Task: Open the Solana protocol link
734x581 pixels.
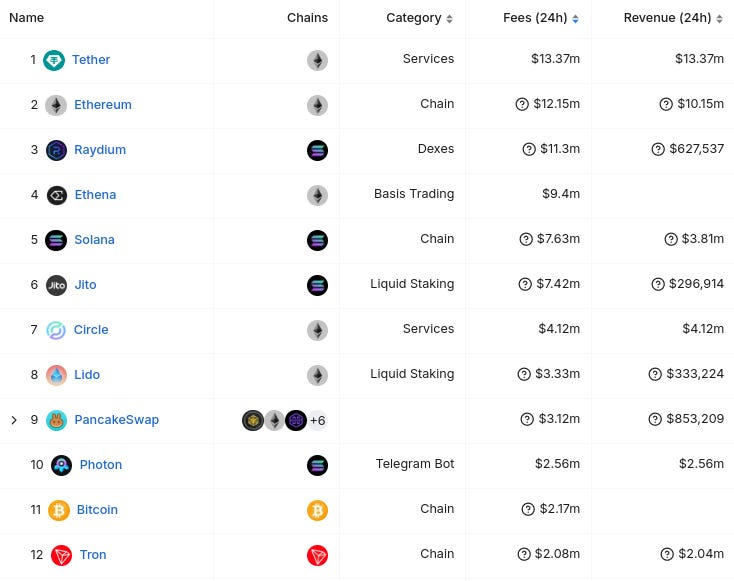Action: [95, 240]
